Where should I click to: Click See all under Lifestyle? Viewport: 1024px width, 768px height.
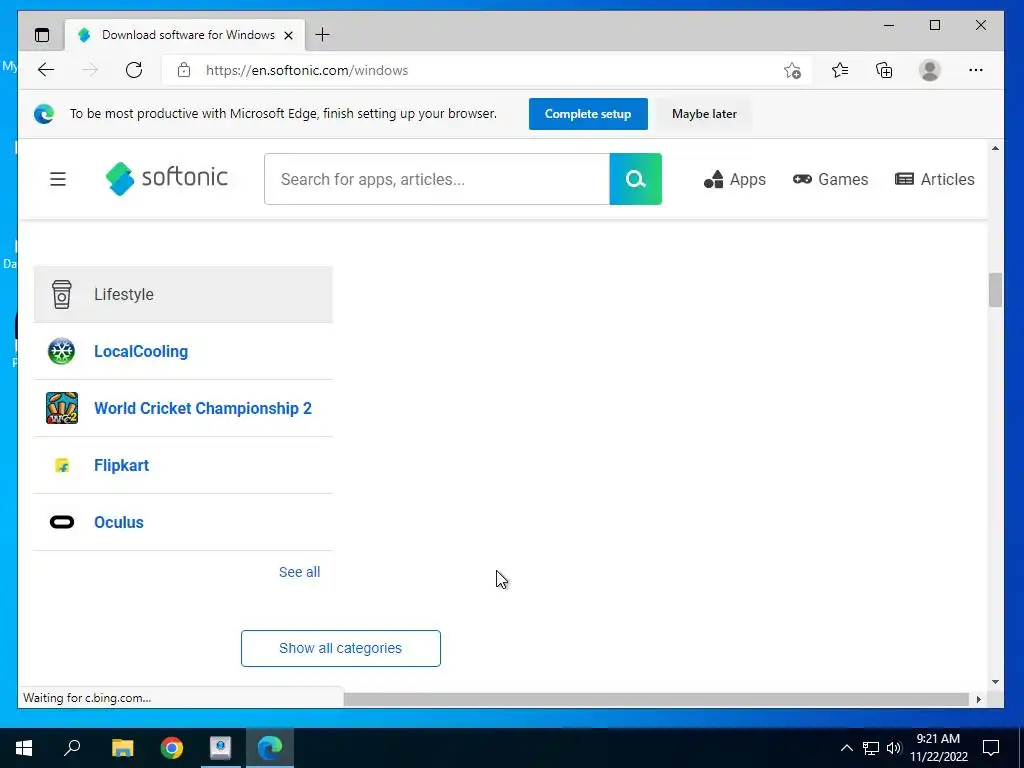click(x=299, y=572)
